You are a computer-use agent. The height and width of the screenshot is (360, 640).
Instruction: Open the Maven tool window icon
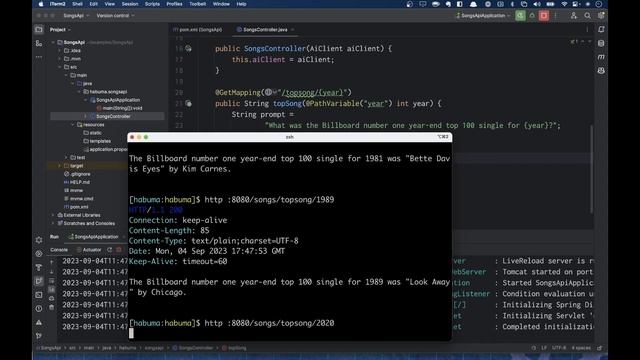(x=601, y=57)
